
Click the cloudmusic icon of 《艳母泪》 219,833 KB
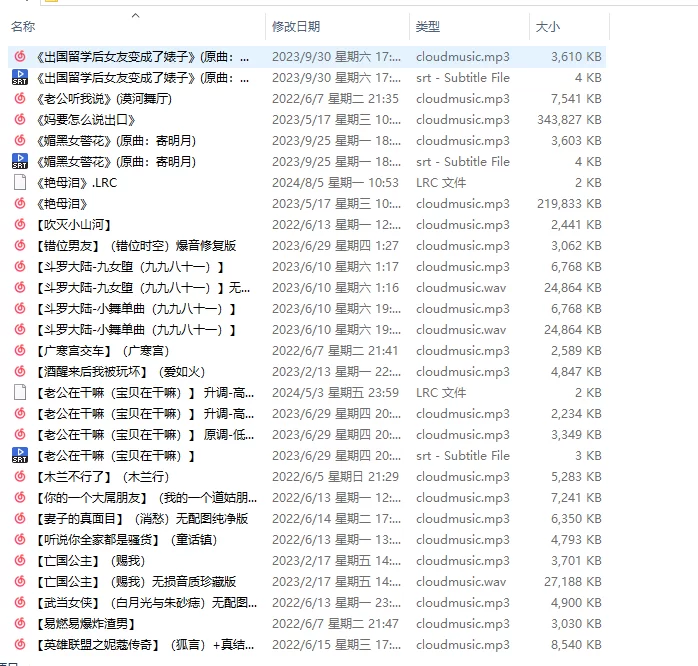pos(20,203)
